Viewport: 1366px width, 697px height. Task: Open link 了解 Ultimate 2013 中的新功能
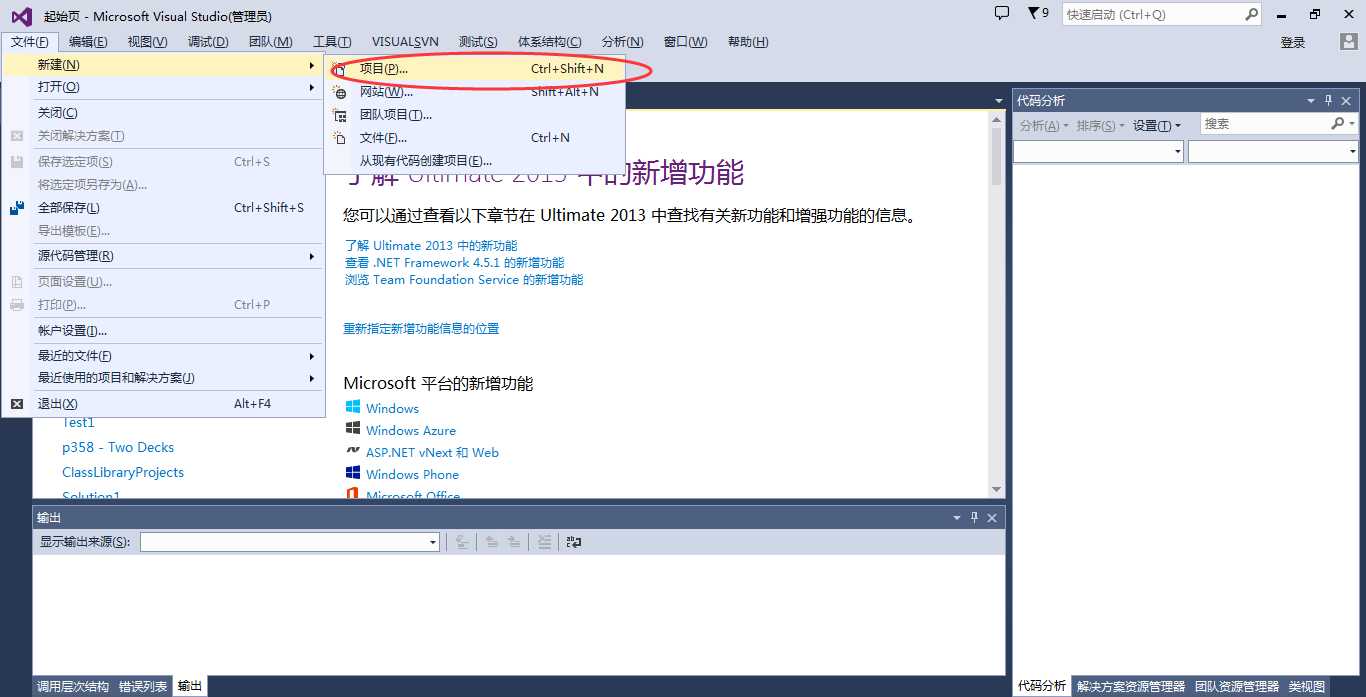[431, 246]
